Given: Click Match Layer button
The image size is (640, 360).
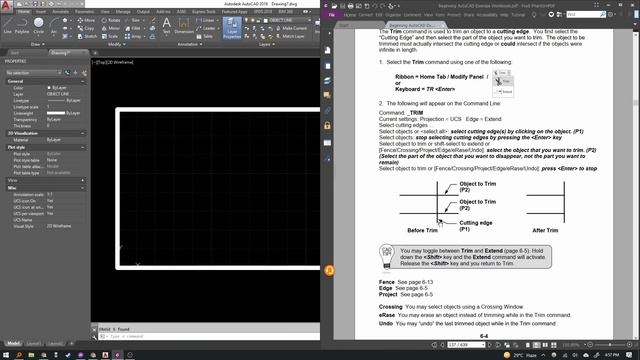Looking at the screenshot, I should [290, 36].
